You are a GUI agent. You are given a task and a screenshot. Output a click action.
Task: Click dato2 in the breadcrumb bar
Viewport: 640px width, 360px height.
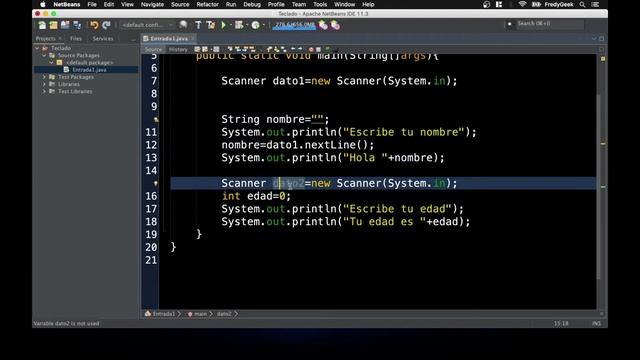pyautogui.click(x=224, y=314)
